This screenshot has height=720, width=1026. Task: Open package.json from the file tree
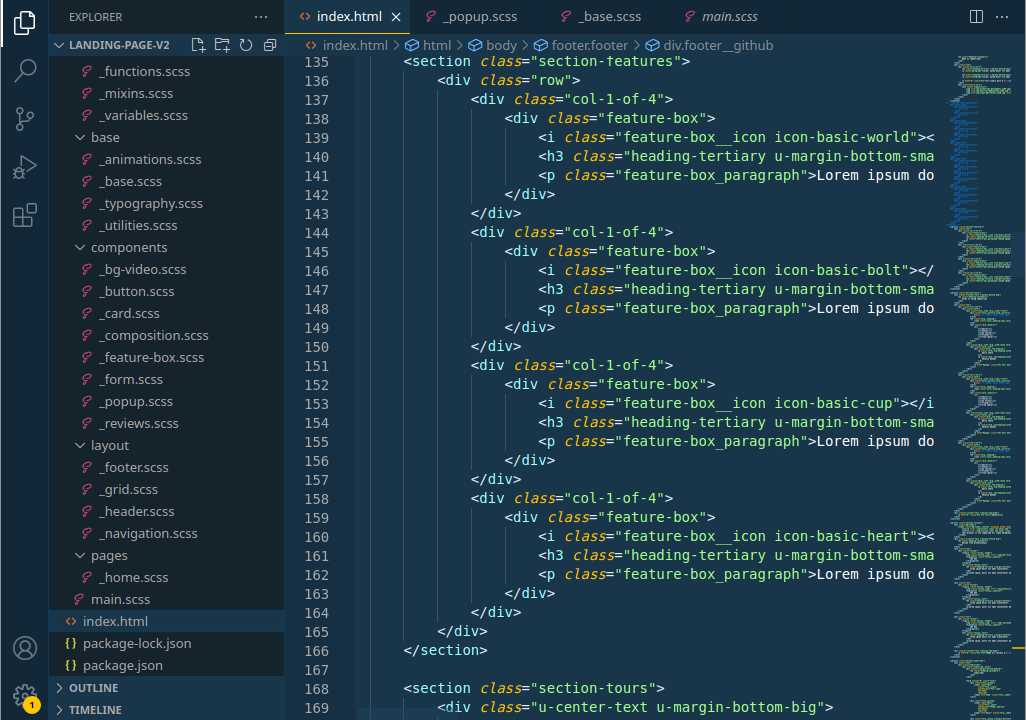[167, 666]
